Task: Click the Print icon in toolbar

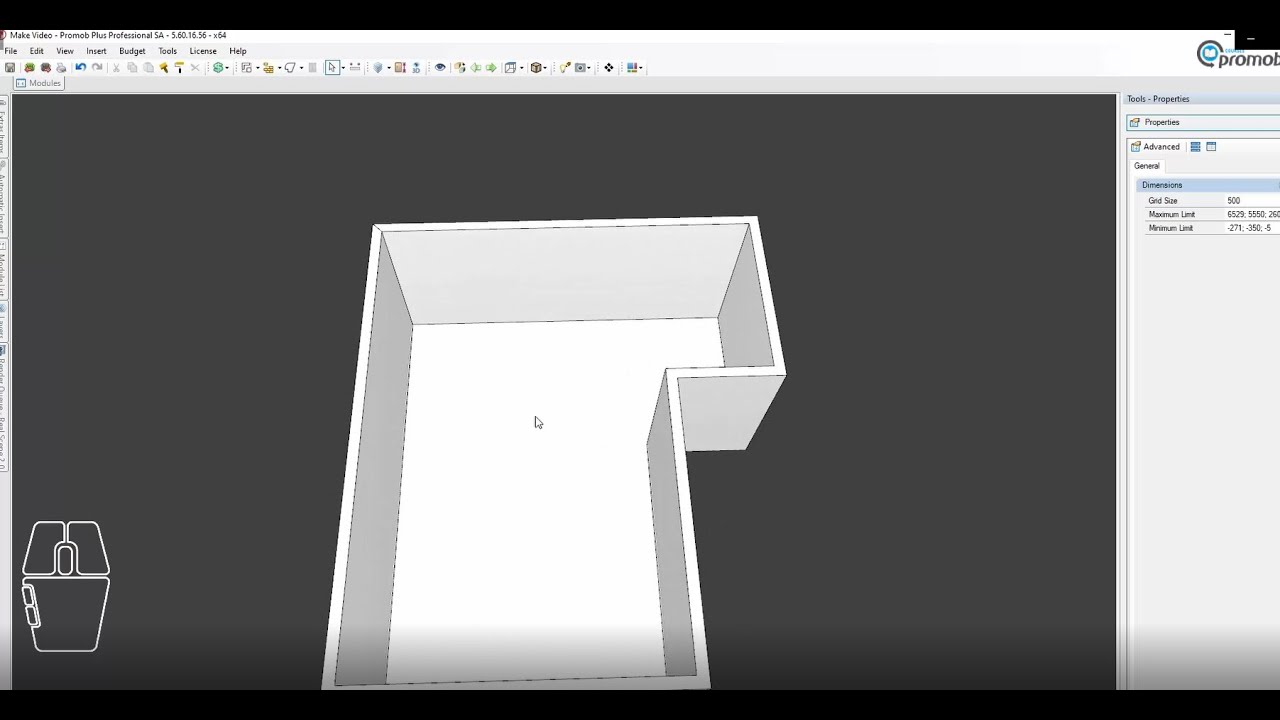Action: pyautogui.click(x=61, y=68)
